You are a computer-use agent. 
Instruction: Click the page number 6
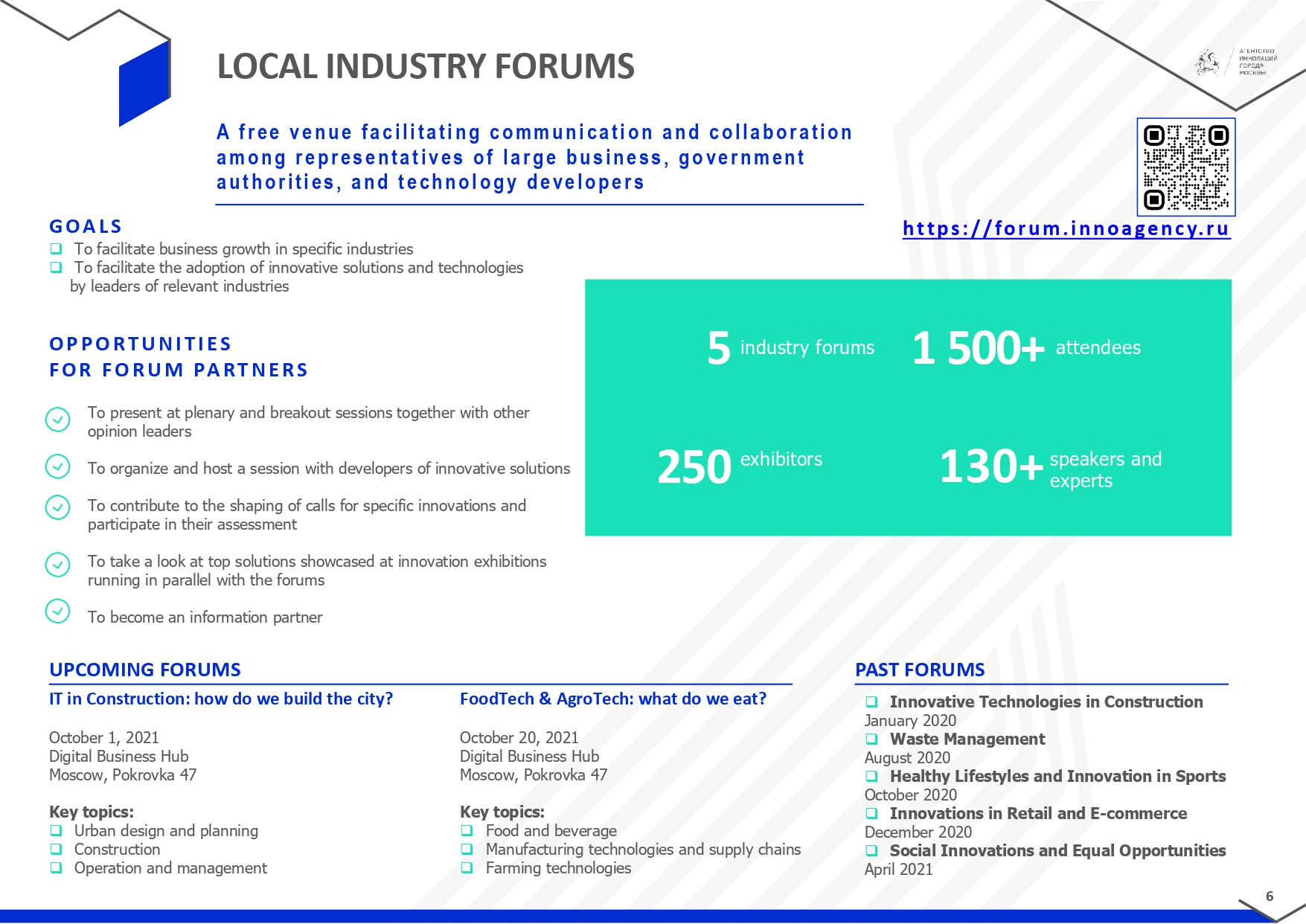pos(1270,896)
